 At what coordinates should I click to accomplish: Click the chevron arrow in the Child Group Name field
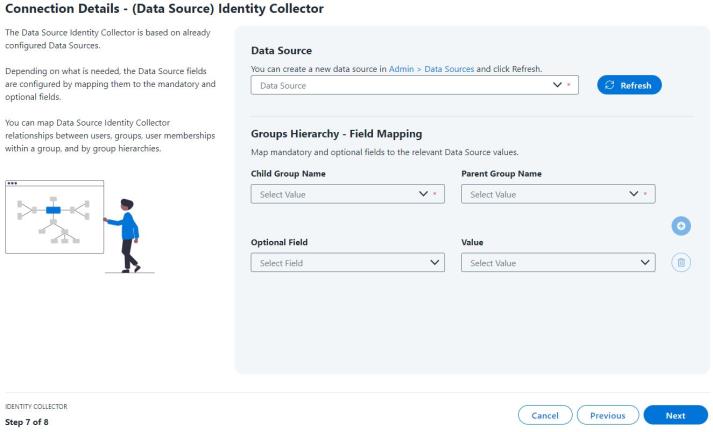click(x=423, y=194)
